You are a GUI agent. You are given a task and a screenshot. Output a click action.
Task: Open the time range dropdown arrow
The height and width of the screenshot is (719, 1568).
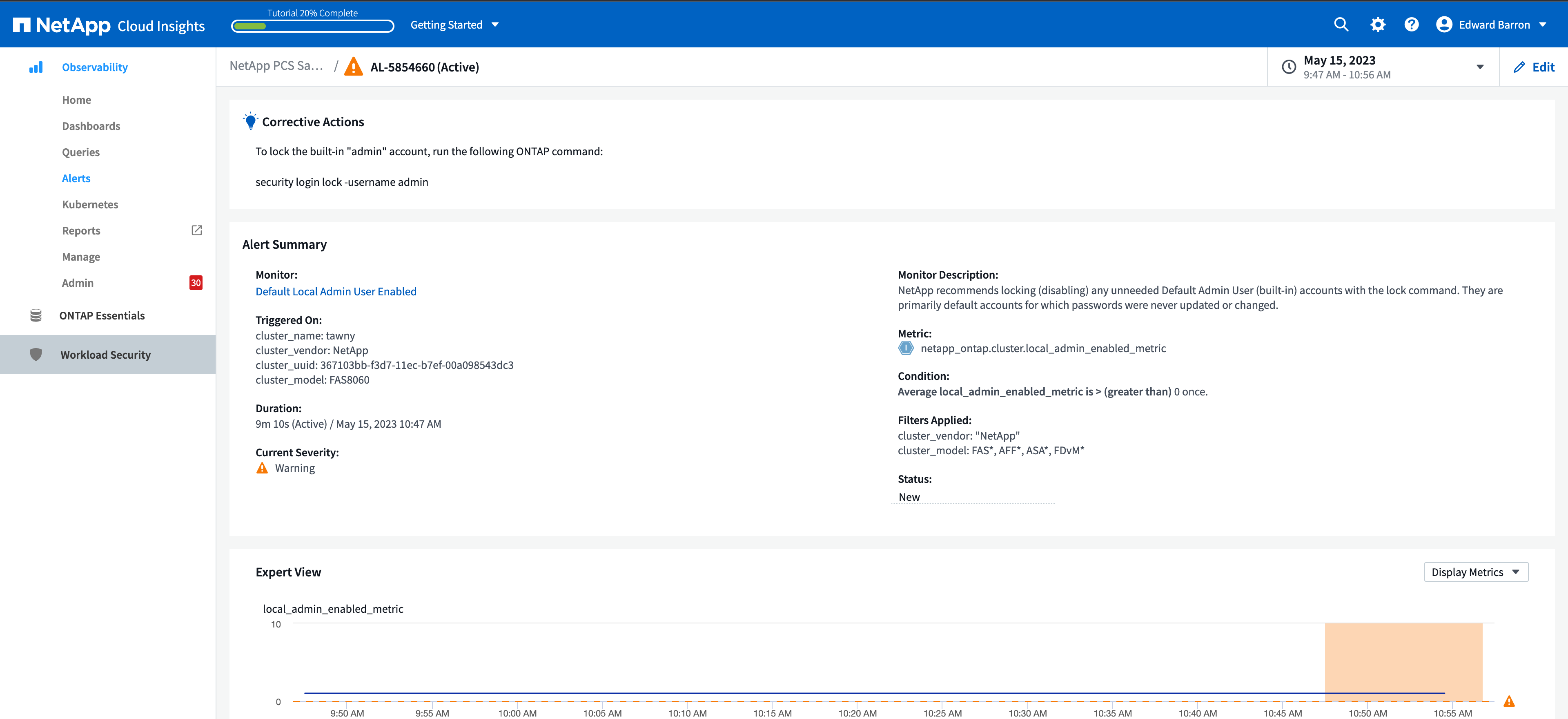tap(1480, 67)
